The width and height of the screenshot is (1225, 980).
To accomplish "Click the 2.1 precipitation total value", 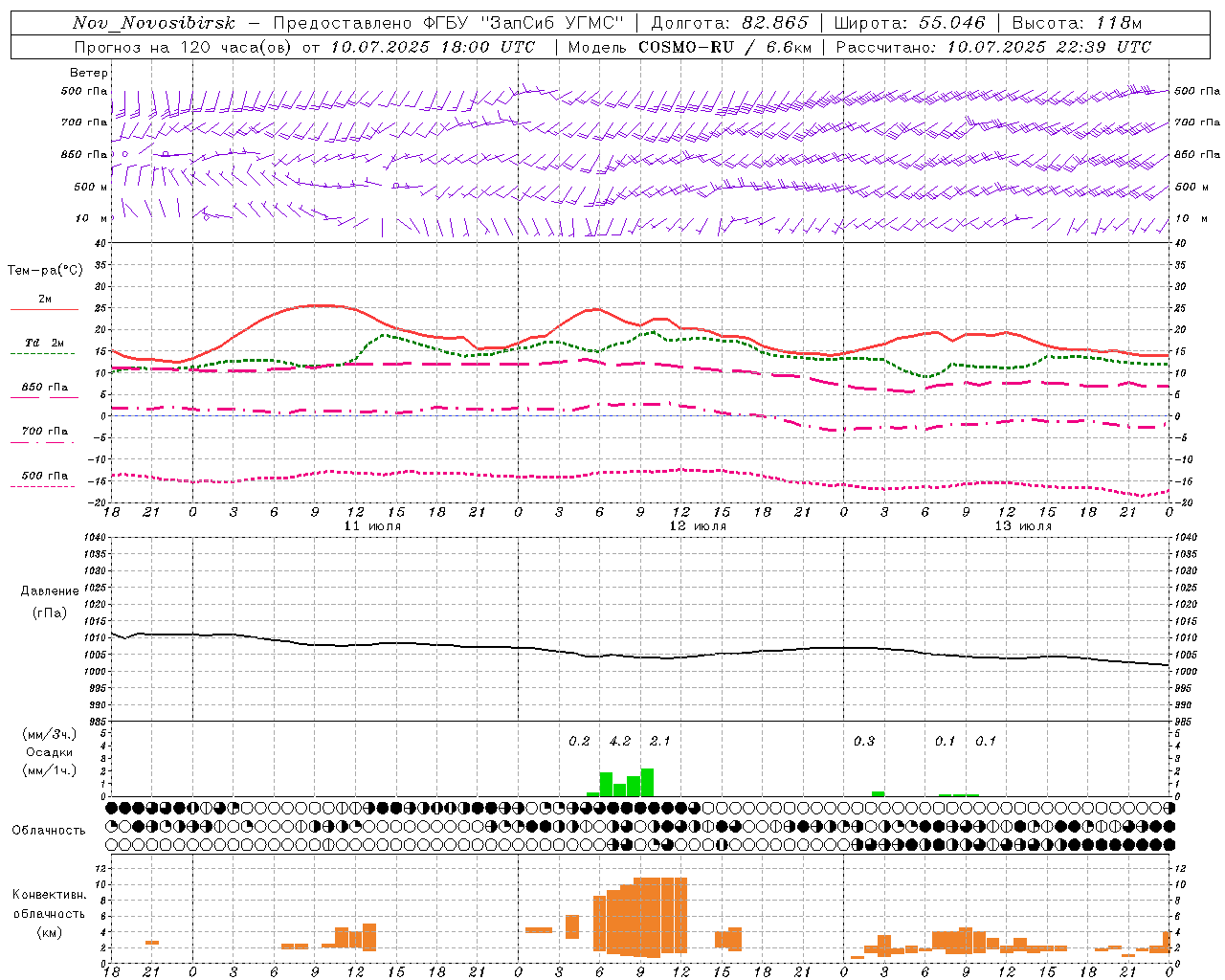I will (x=660, y=742).
